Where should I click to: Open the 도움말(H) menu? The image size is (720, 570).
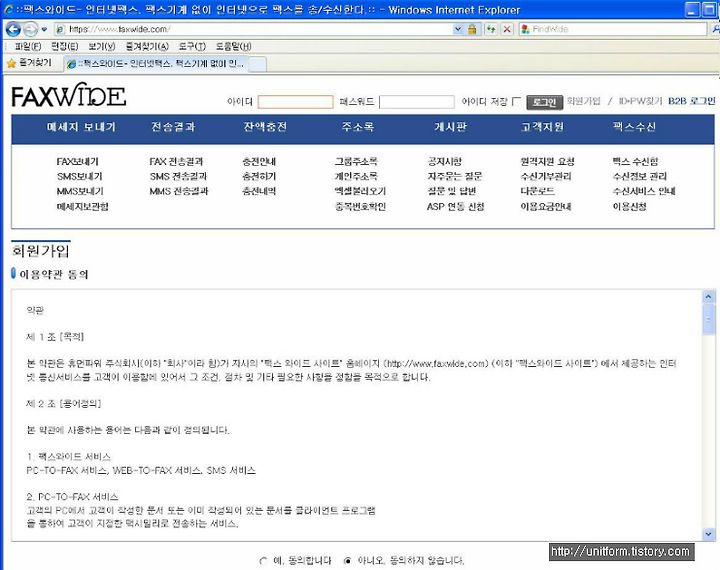tap(233, 46)
